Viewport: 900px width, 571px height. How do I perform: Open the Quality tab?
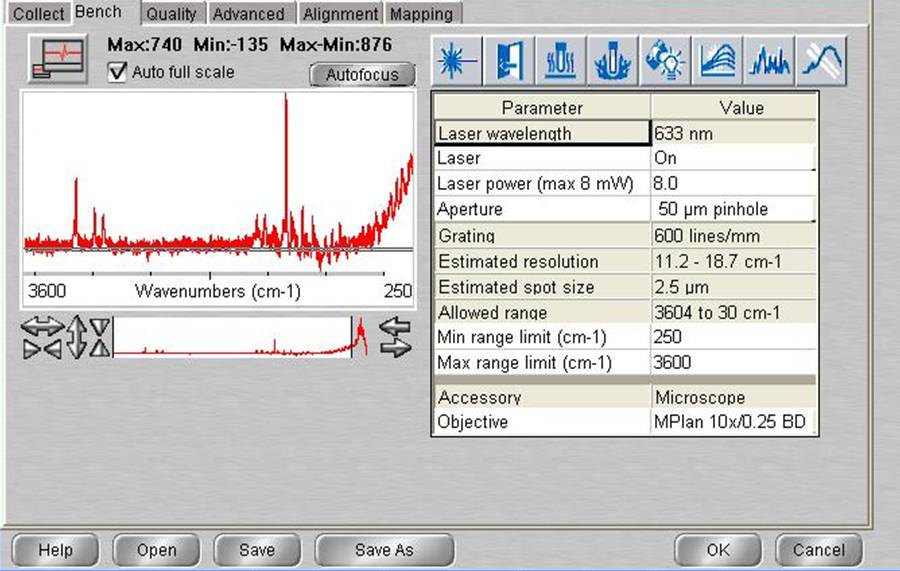click(x=171, y=14)
